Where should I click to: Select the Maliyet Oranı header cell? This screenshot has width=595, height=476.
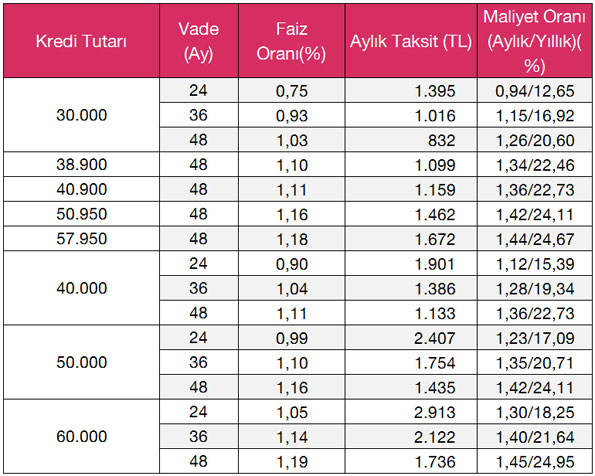pyautogui.click(x=535, y=41)
